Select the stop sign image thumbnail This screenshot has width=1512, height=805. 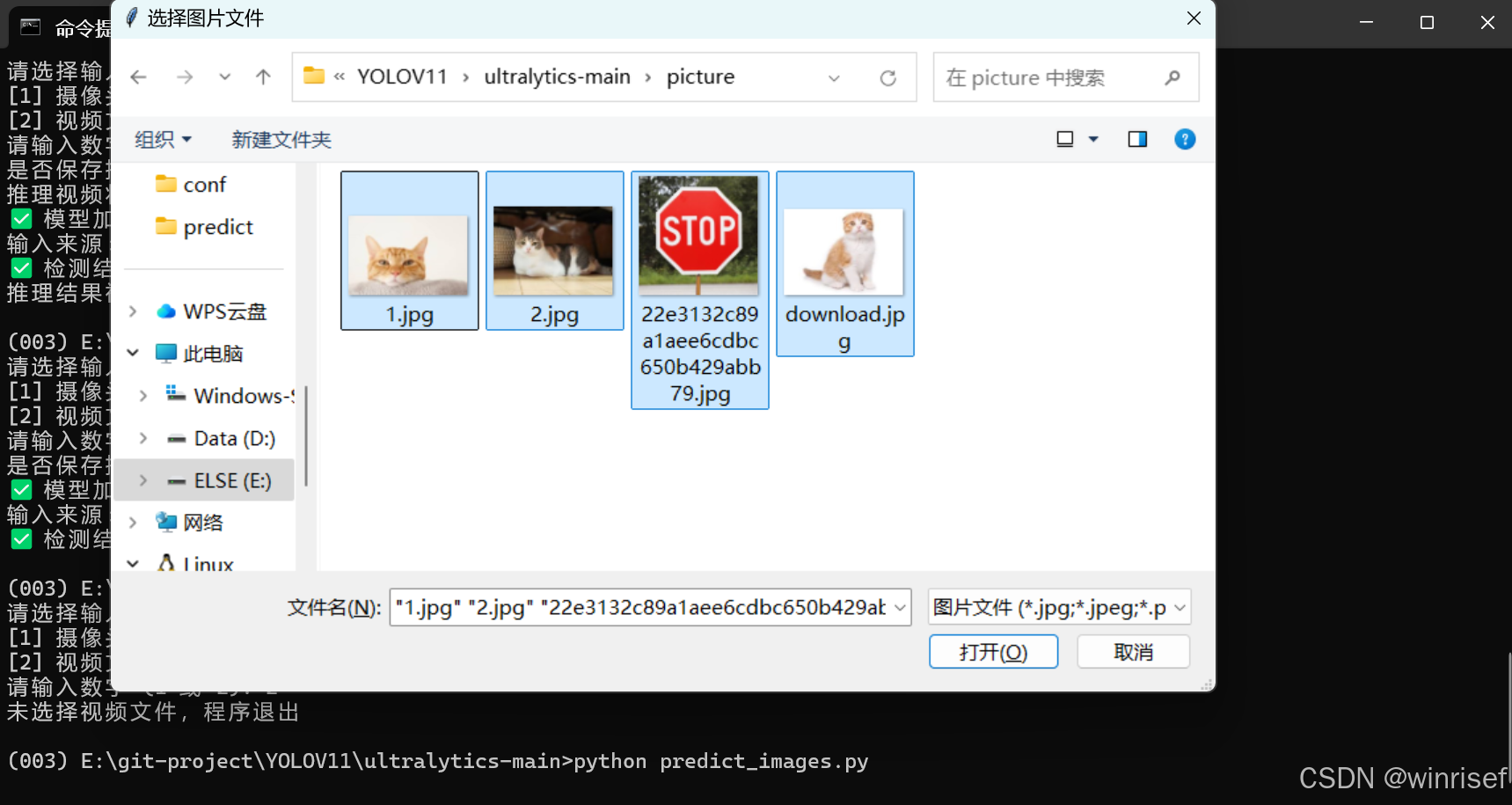tap(698, 234)
